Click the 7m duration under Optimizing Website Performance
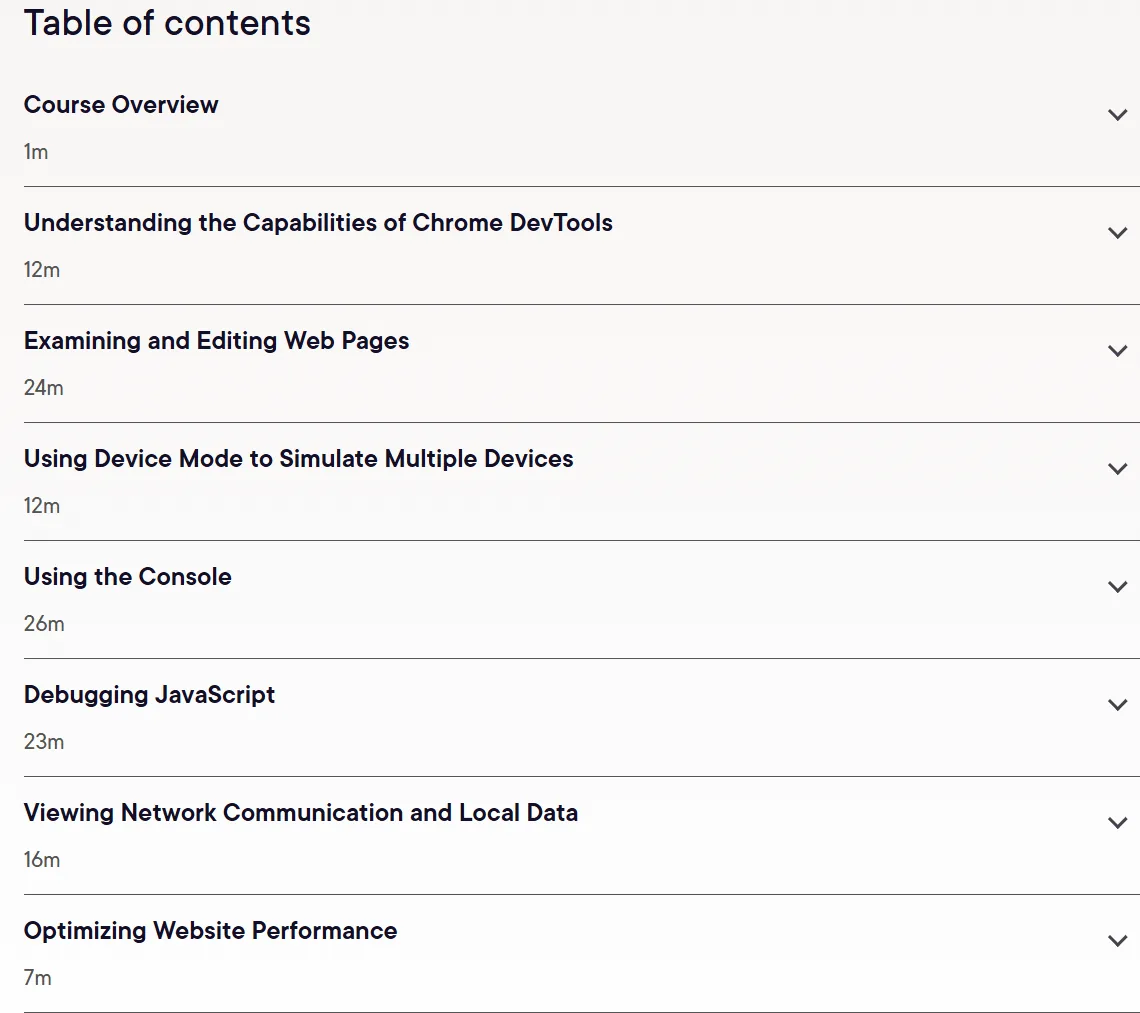Screen dimensions: 1140x1013 pos(38,978)
